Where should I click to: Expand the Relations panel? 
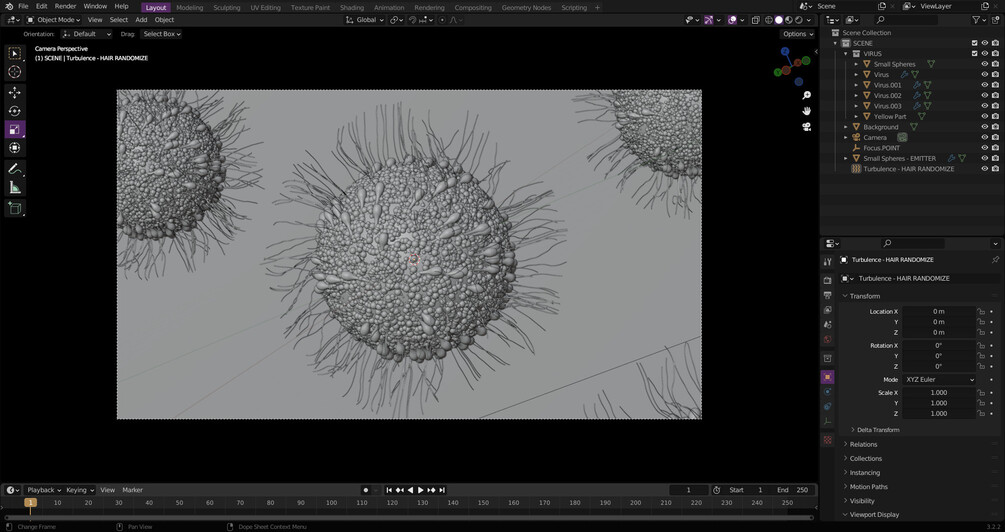tap(863, 444)
